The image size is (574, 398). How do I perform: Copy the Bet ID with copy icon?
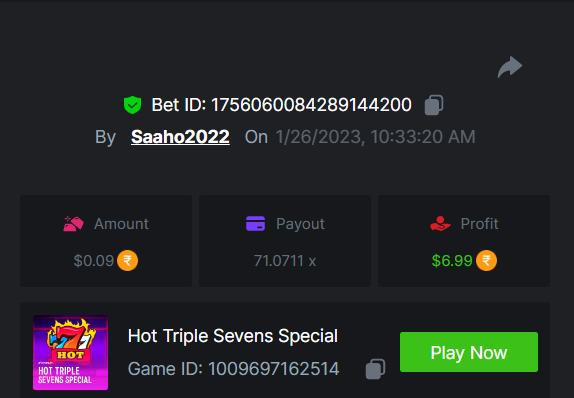pos(434,105)
